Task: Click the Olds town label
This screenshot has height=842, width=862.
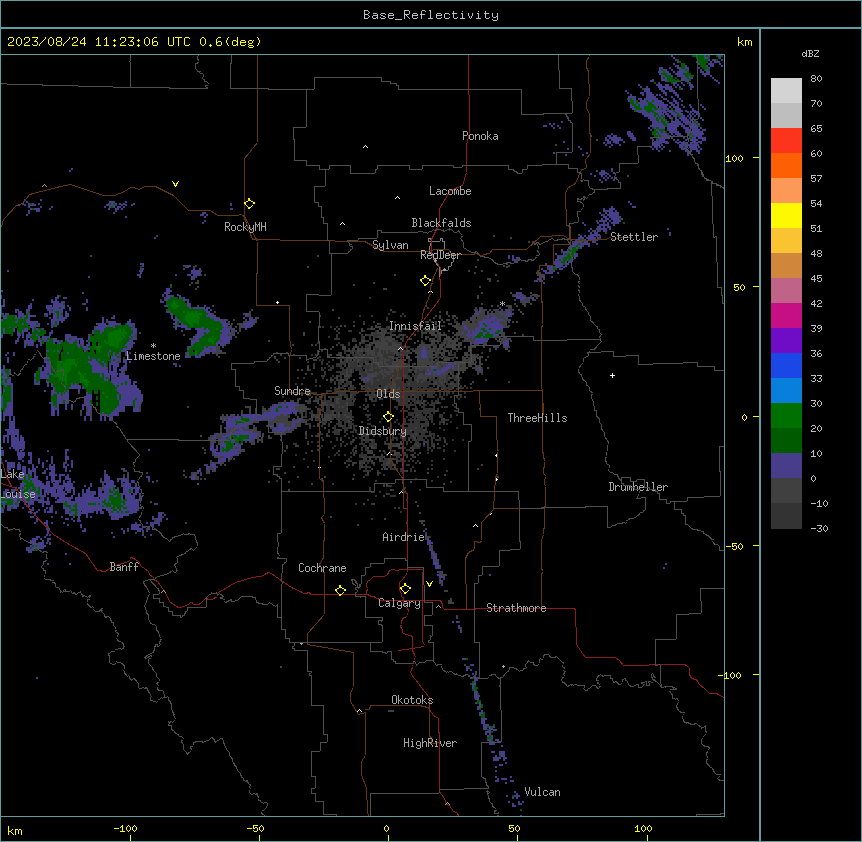Action: coord(388,394)
